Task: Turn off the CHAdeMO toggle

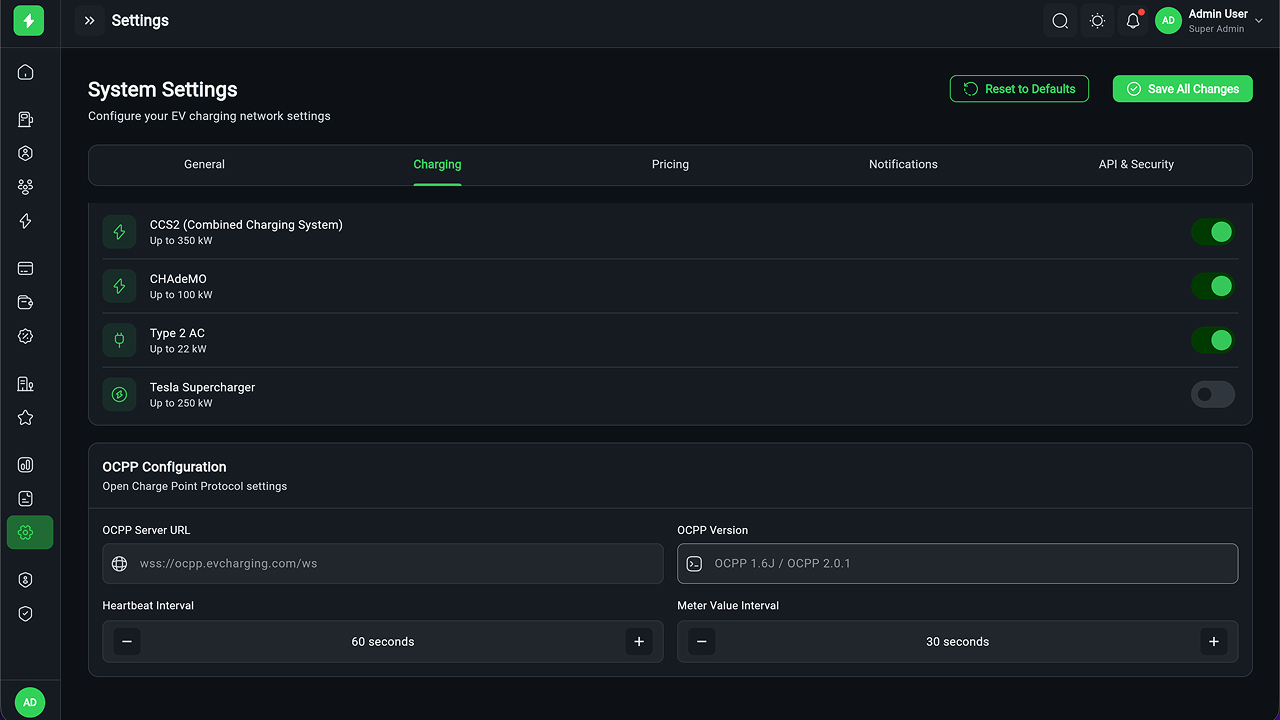Action: click(x=1212, y=286)
